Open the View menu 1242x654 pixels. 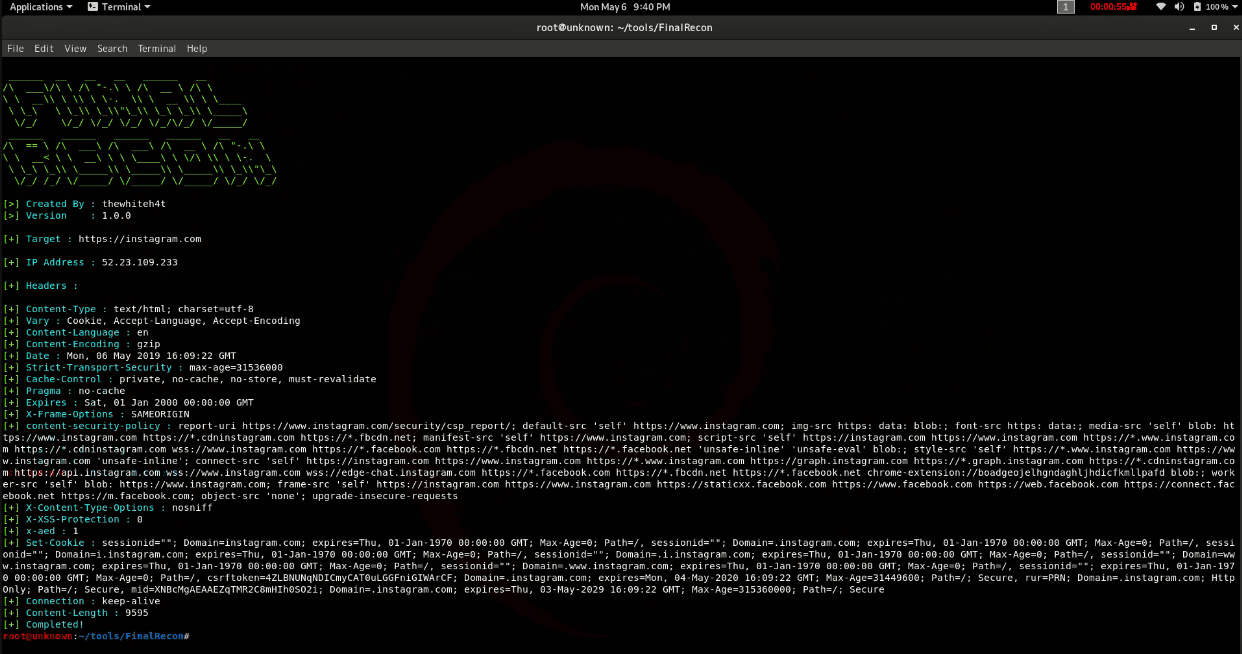[x=76, y=48]
